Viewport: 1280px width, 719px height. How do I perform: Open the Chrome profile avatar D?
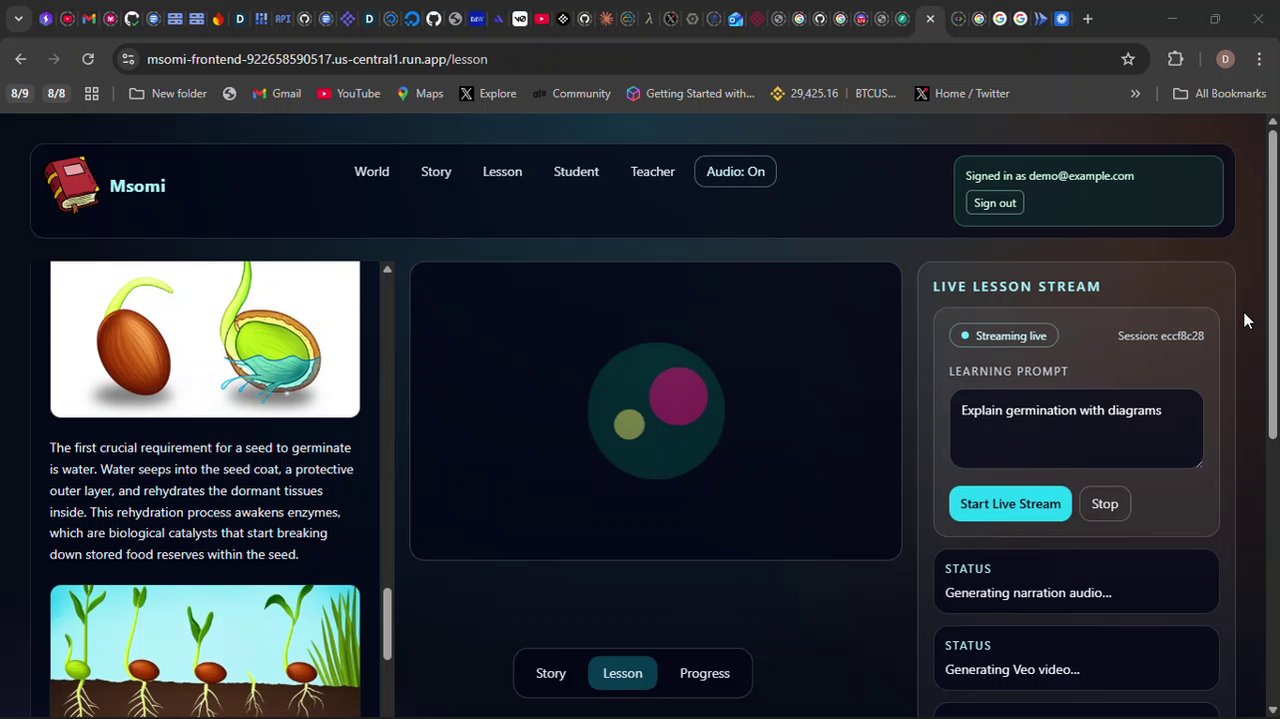coord(1225,59)
